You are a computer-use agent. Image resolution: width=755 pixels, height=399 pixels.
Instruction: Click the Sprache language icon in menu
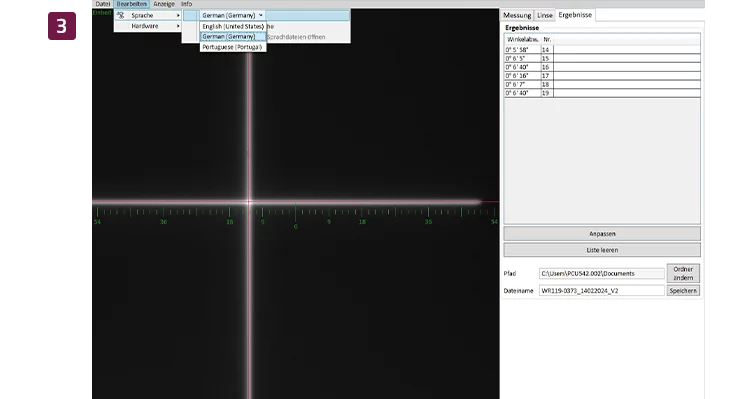[x=120, y=15]
